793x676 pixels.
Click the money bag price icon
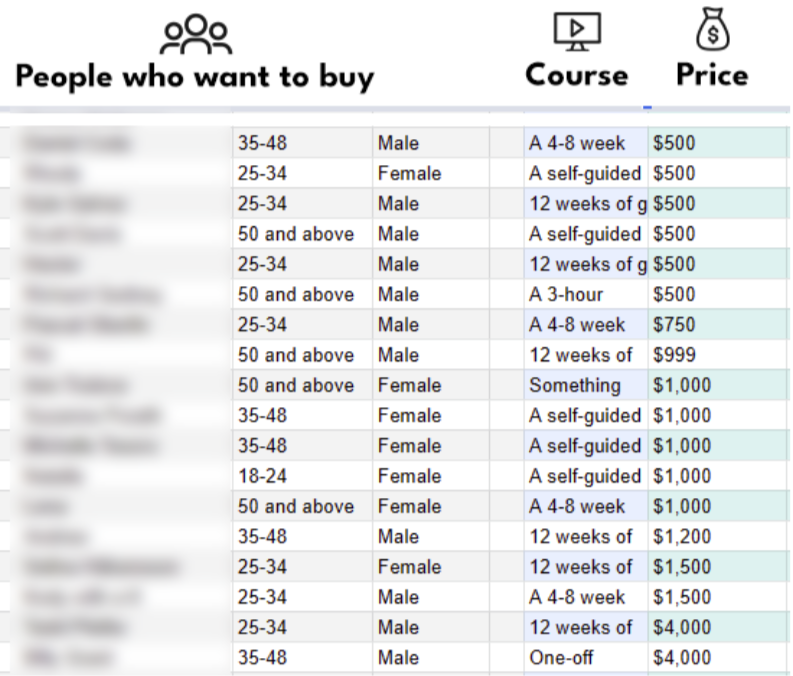[713, 29]
